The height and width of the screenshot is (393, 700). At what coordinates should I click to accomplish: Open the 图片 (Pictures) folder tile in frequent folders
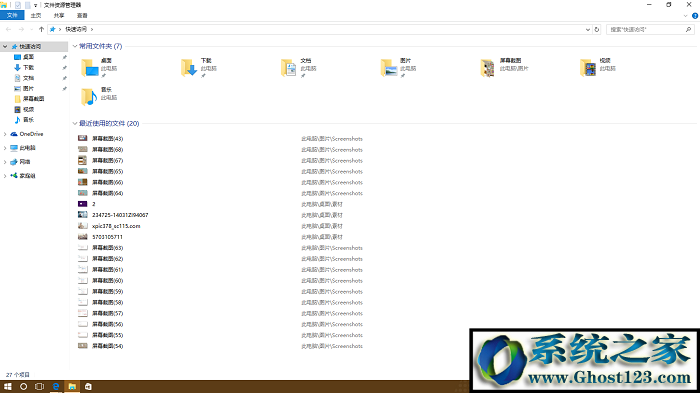(x=399, y=67)
